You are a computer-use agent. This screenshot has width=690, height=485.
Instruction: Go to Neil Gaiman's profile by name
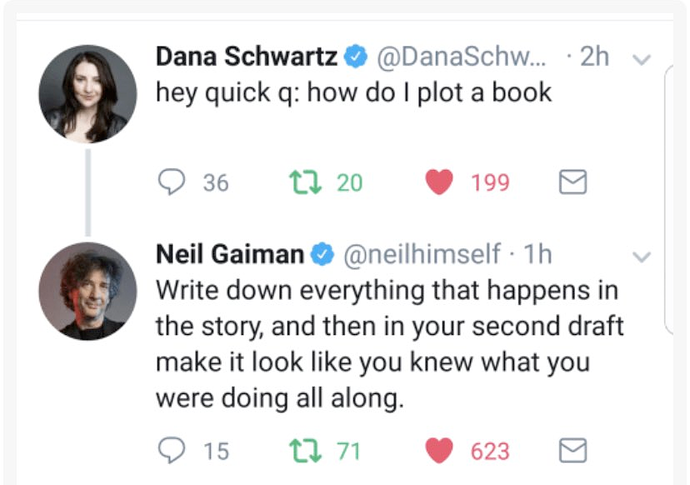(x=230, y=255)
